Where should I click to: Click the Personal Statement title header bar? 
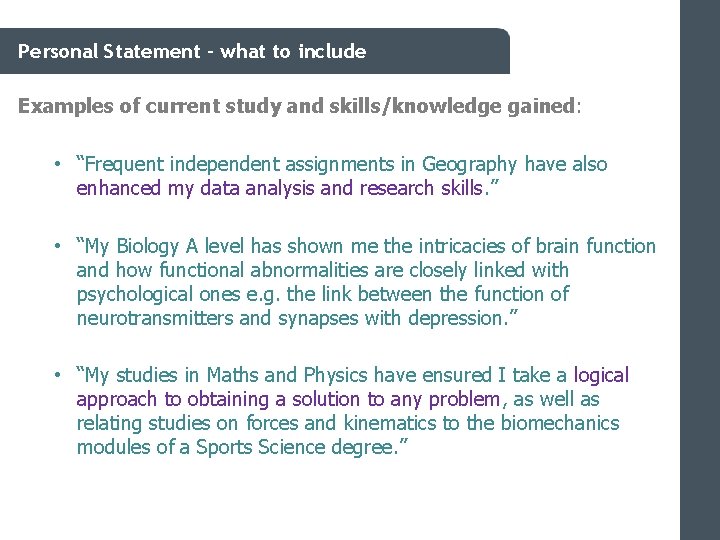pos(255,51)
